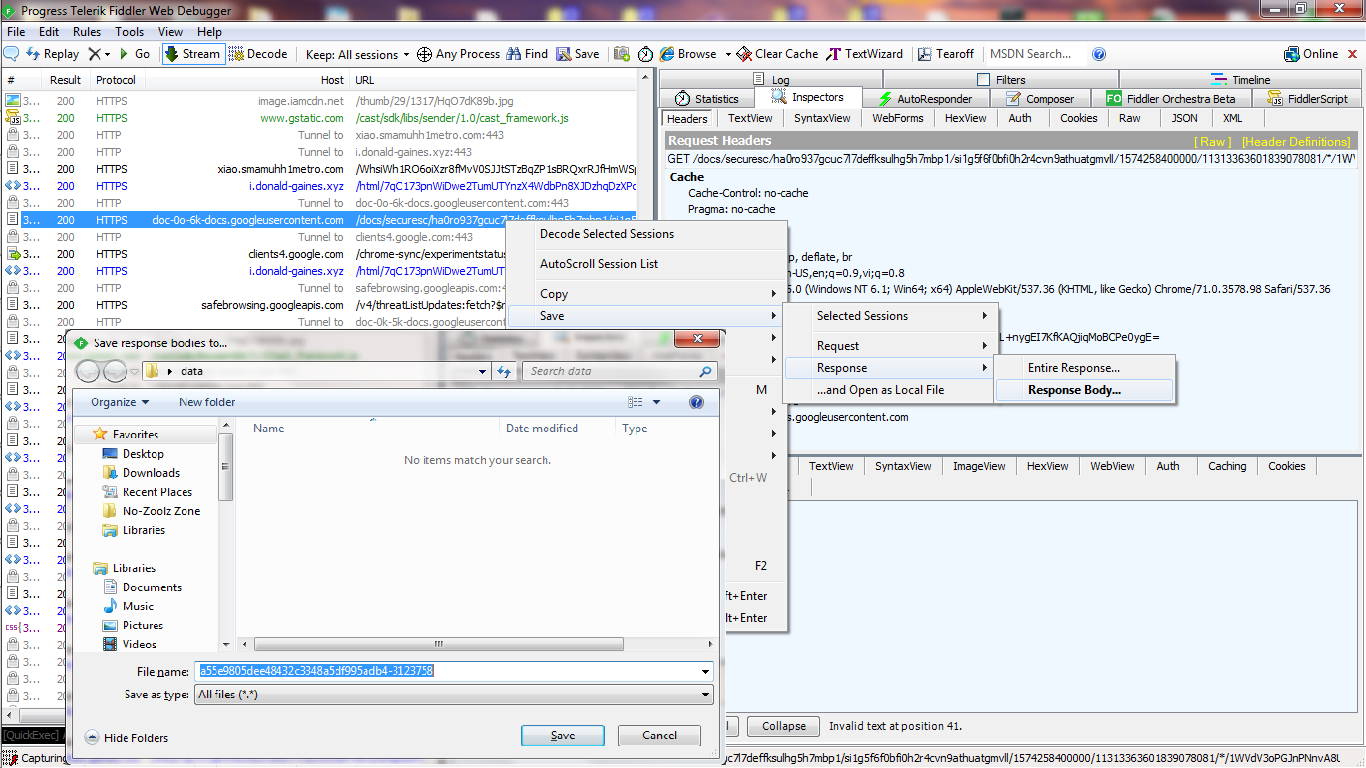Open the Rules menu
Screen dimensions: 1366x768
tap(87, 32)
